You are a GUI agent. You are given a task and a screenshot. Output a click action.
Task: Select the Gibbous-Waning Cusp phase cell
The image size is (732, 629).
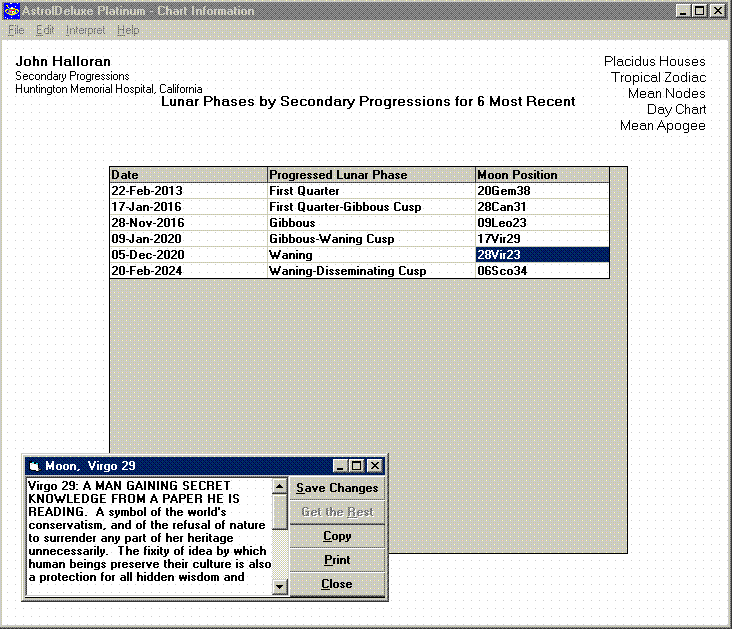[x=371, y=239]
